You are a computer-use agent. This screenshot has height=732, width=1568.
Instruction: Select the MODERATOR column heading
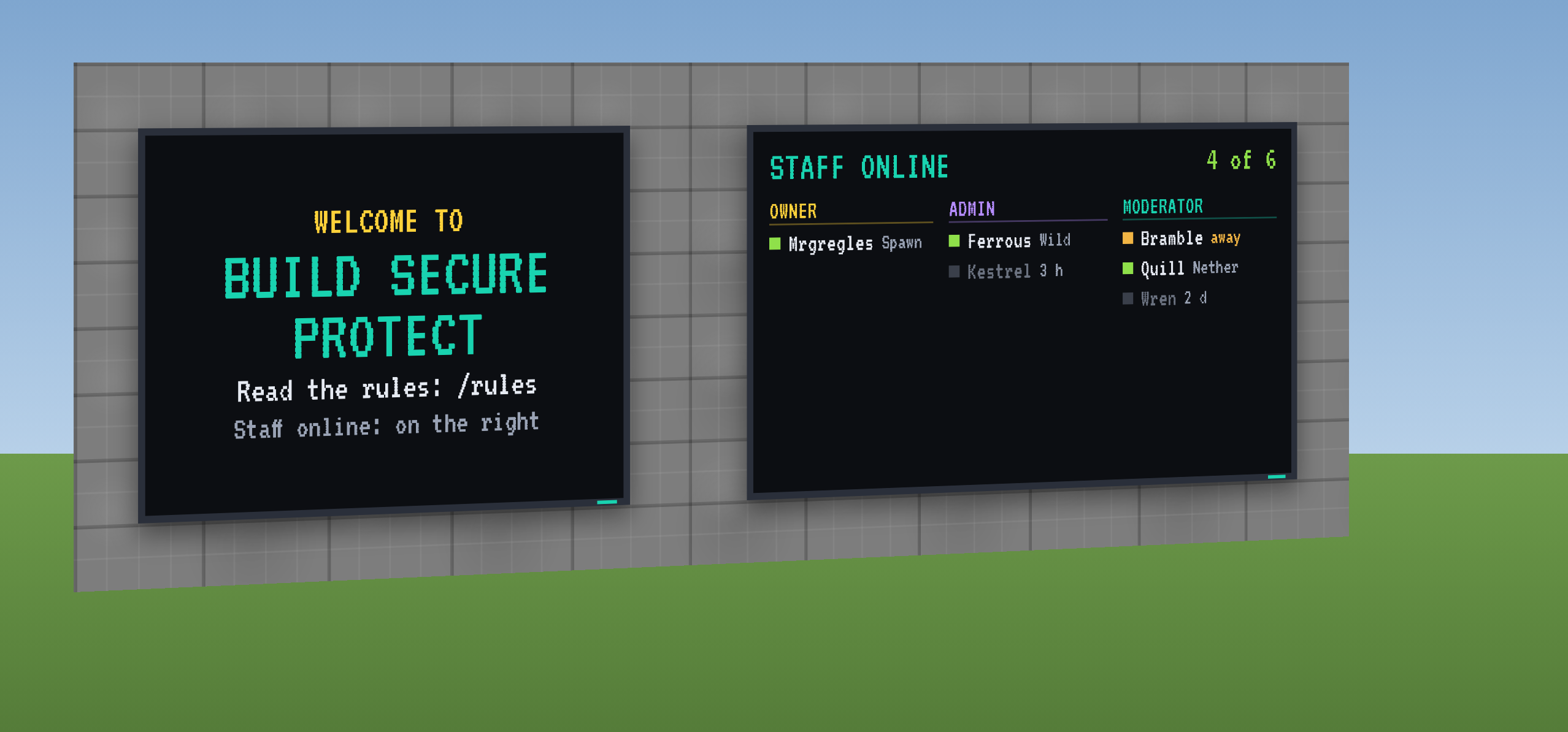[x=1163, y=207]
